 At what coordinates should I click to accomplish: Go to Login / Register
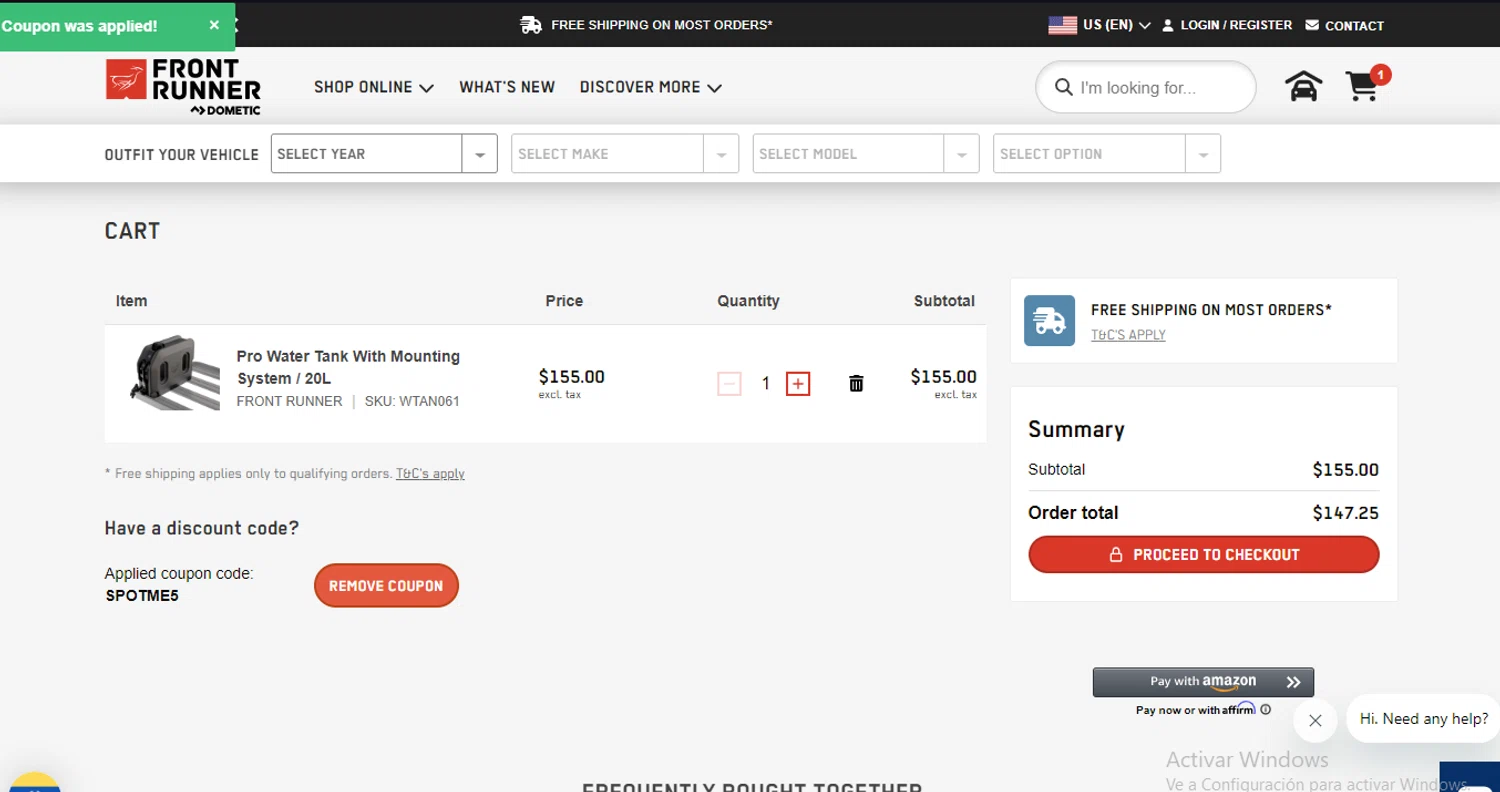click(x=1227, y=25)
